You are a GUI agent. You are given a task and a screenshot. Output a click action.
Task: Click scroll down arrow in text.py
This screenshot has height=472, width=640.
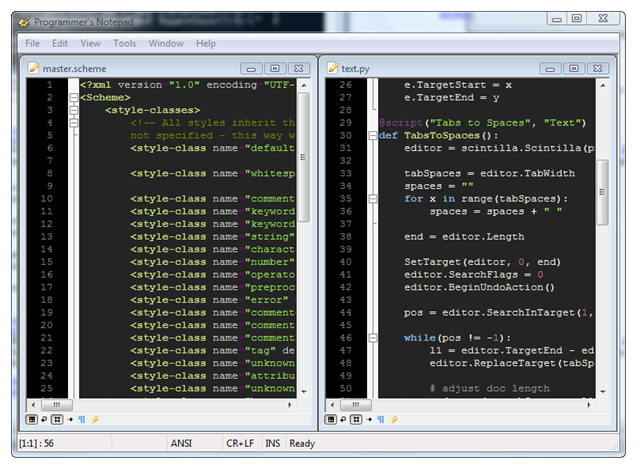(603, 392)
